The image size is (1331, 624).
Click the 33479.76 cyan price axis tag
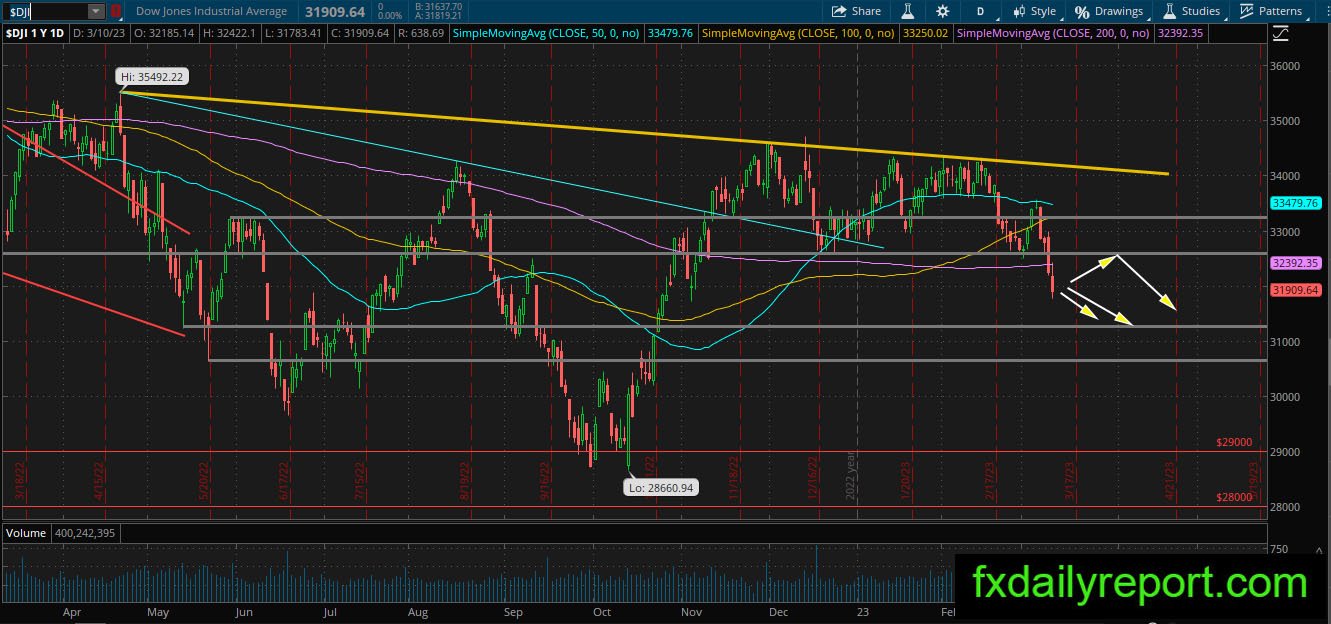point(1295,202)
